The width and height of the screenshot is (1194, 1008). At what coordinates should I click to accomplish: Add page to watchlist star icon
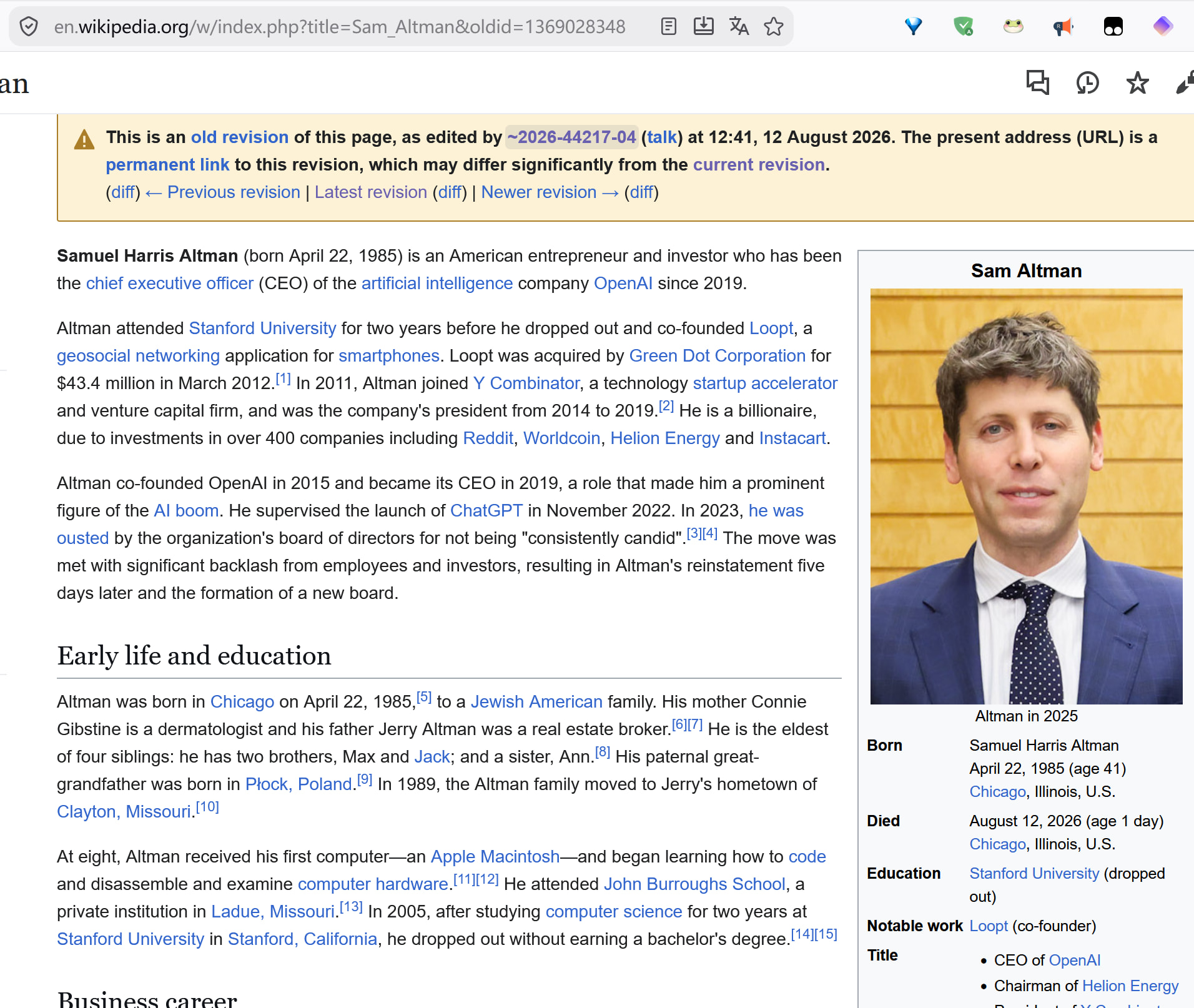[1138, 82]
